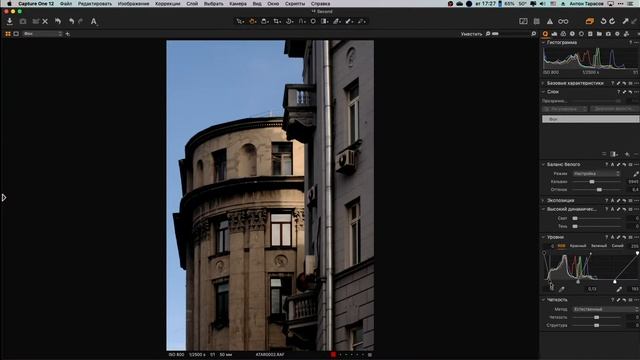Screen dimensions: 640x360
Task: Toggle the red color tag under the image
Action: pyautogui.click(x=333, y=355)
